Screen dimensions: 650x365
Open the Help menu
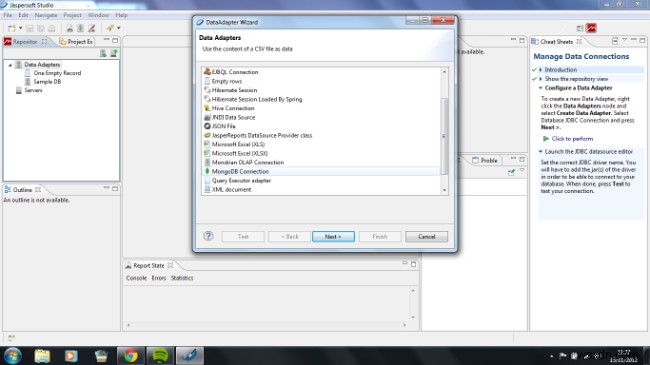tap(121, 15)
